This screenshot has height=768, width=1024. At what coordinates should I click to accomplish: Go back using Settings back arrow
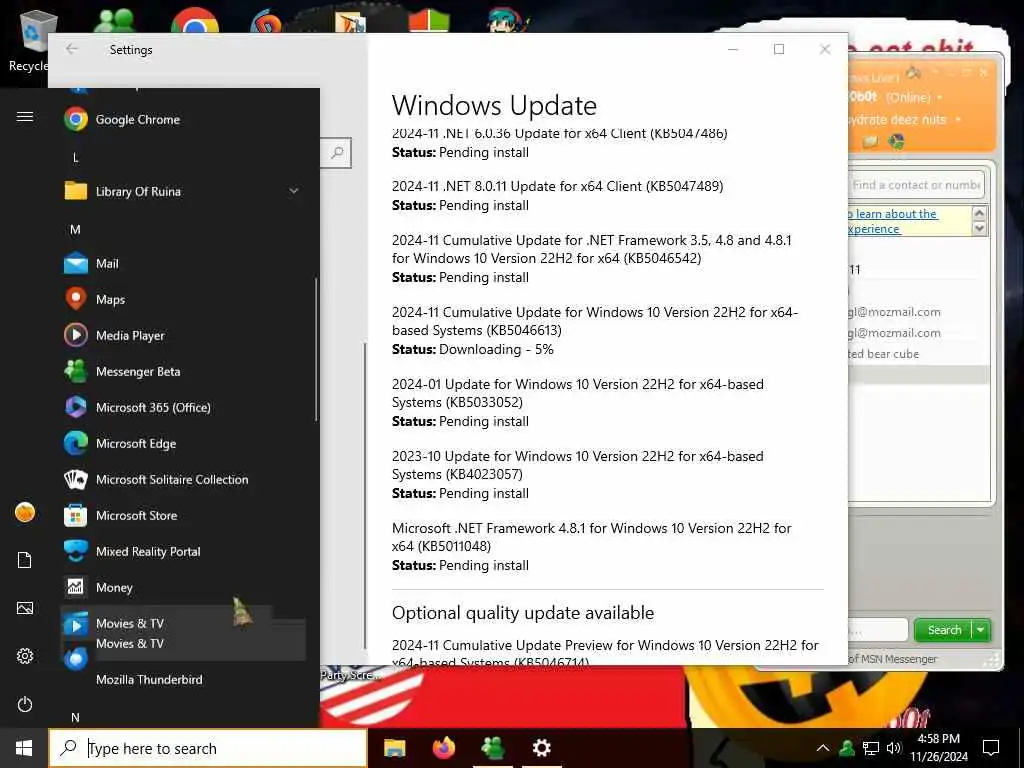(x=72, y=49)
